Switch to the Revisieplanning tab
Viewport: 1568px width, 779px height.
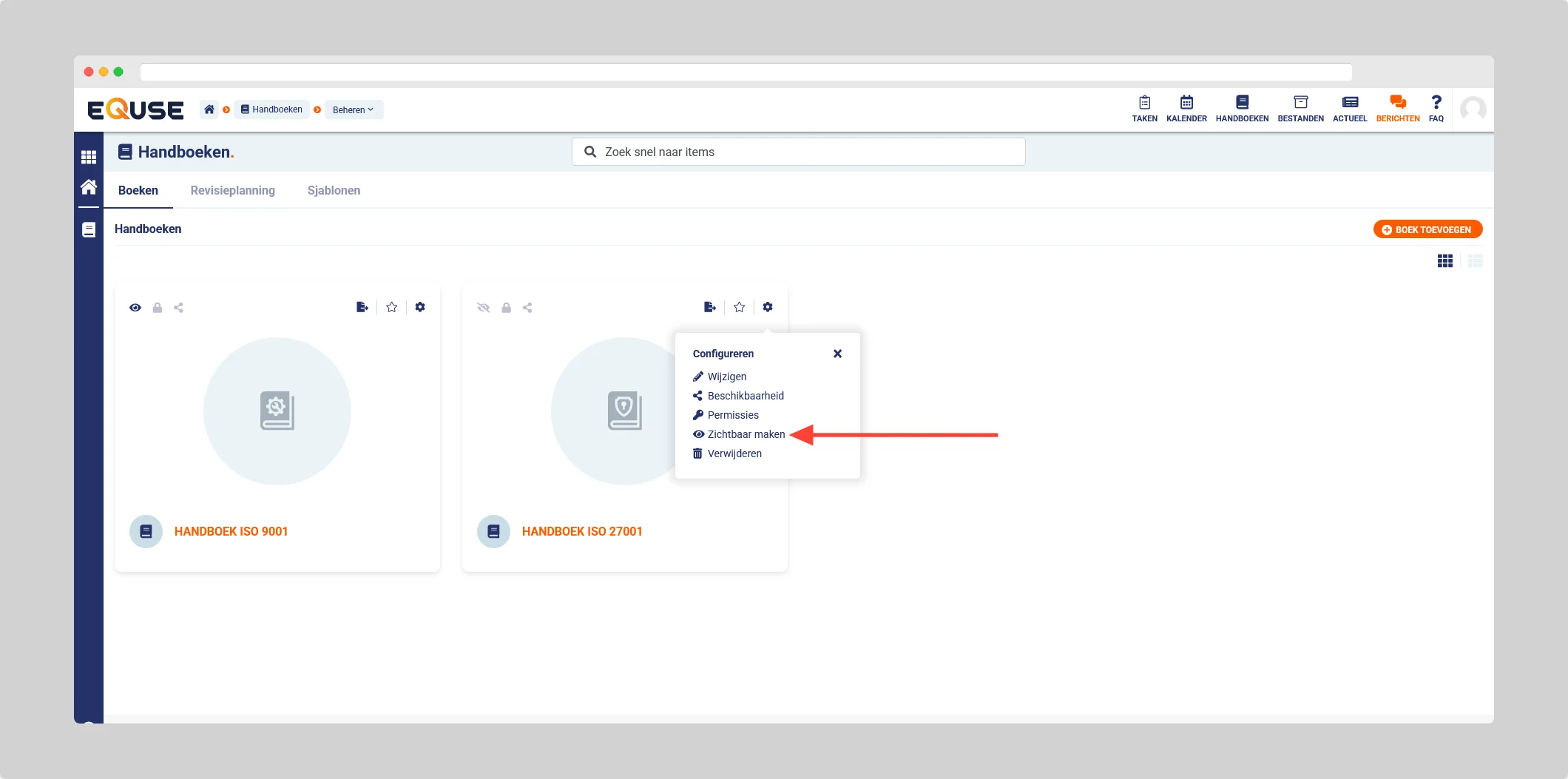tap(232, 190)
